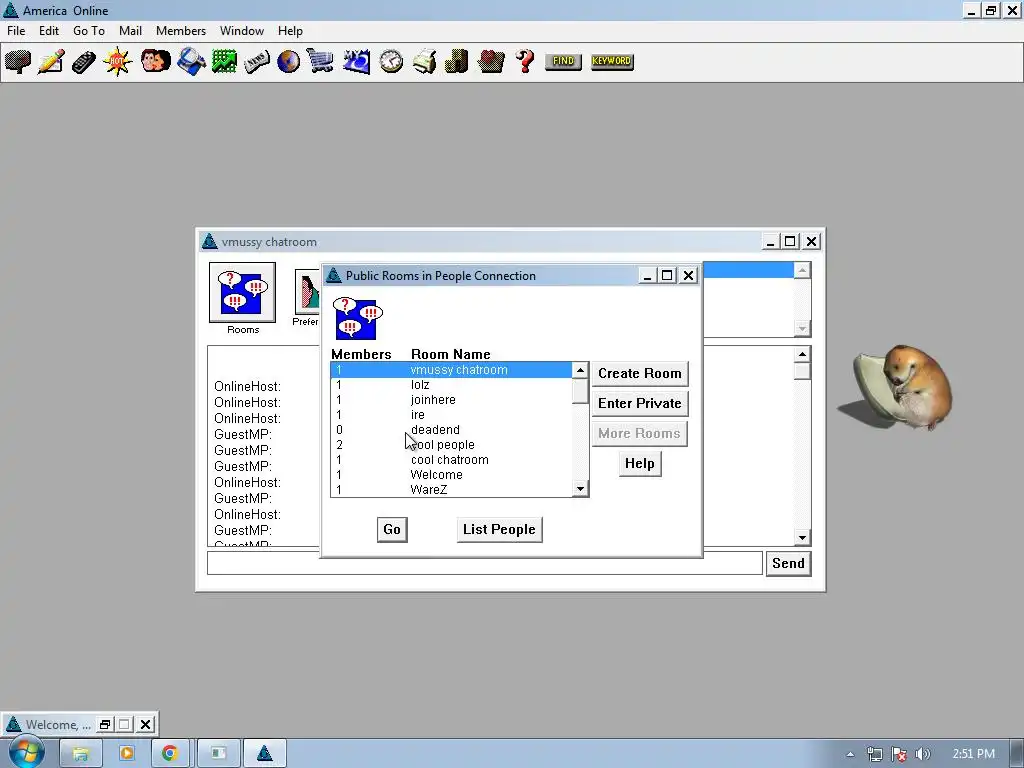1024x768 pixels.
Task: Click the Send button in chatroom
Action: click(788, 564)
